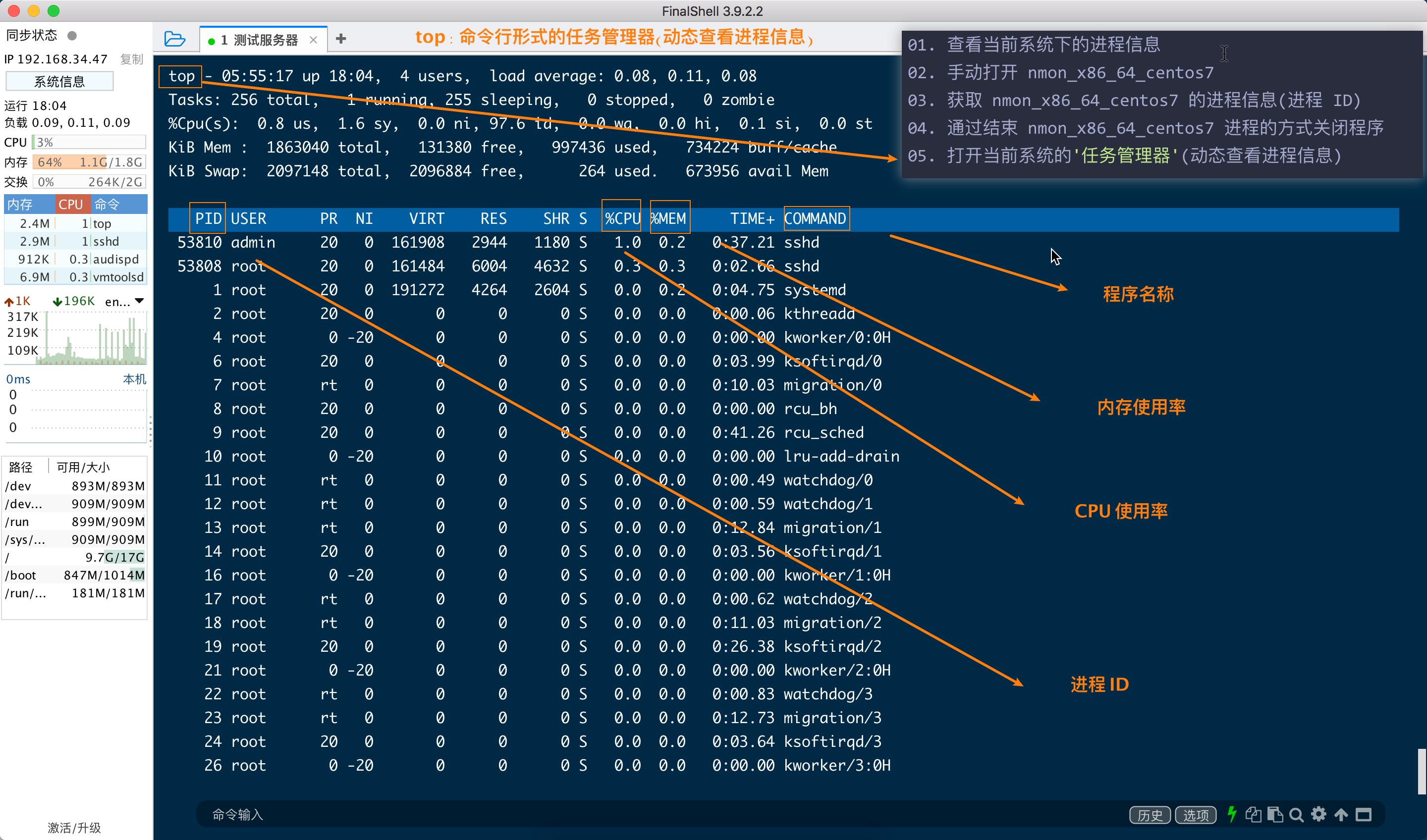Image resolution: width=1427 pixels, height=840 pixels.
Task: Toggle the 同步状态 indicator dot
Action: (72, 36)
